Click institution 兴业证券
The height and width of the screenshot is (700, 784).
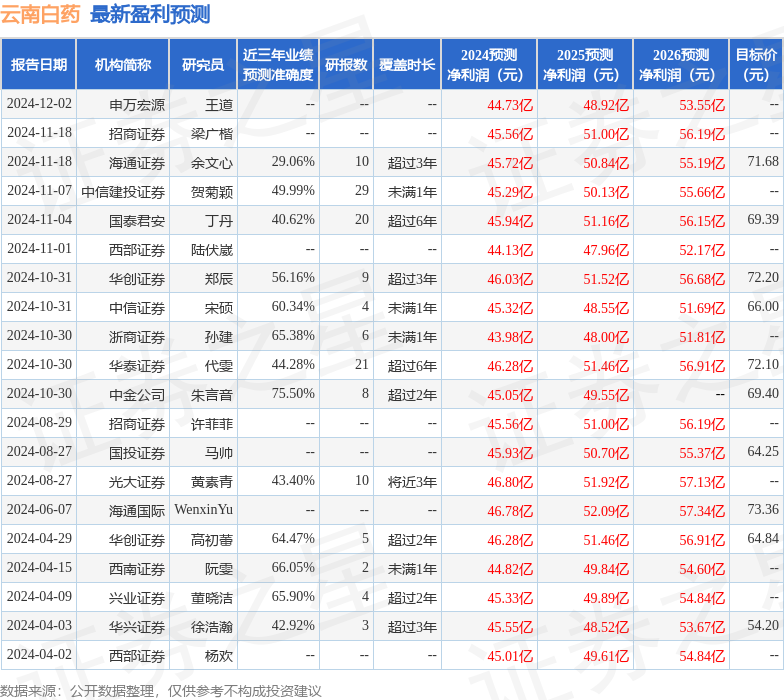pos(137,598)
